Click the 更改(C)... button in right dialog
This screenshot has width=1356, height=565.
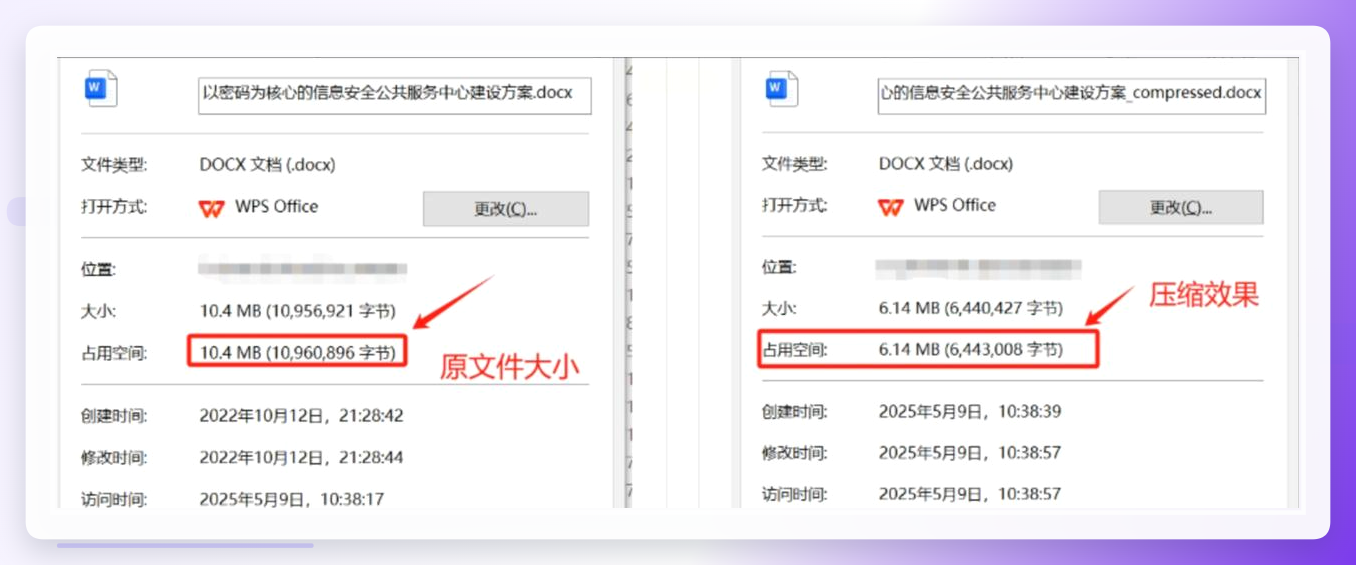coord(1181,207)
